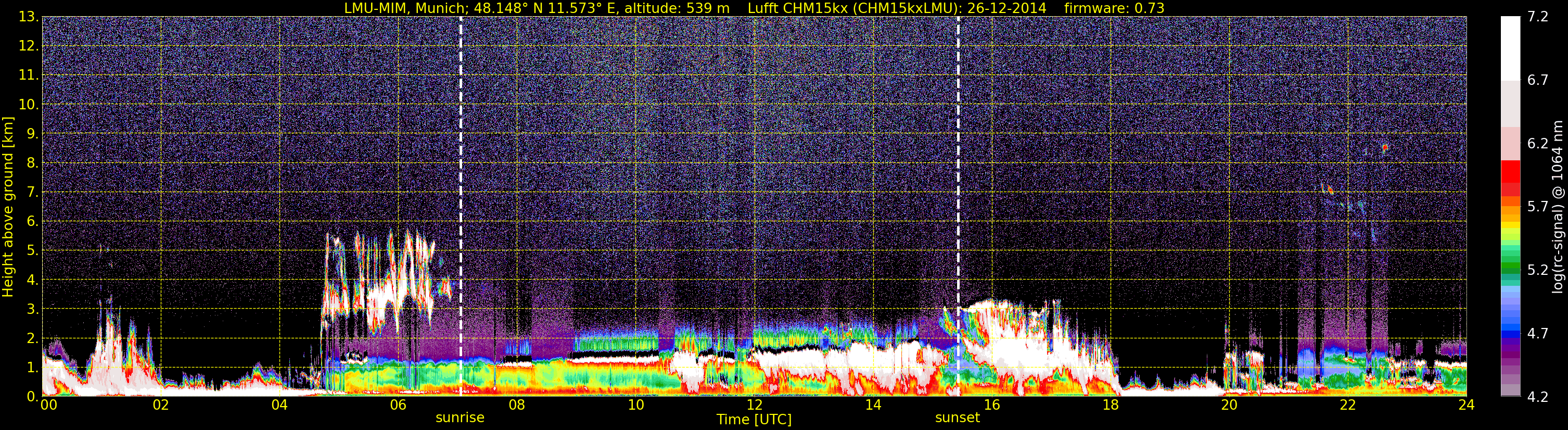Click the 'sunrise' label below the axis
This screenshot has width=1568, height=430.
460,418
